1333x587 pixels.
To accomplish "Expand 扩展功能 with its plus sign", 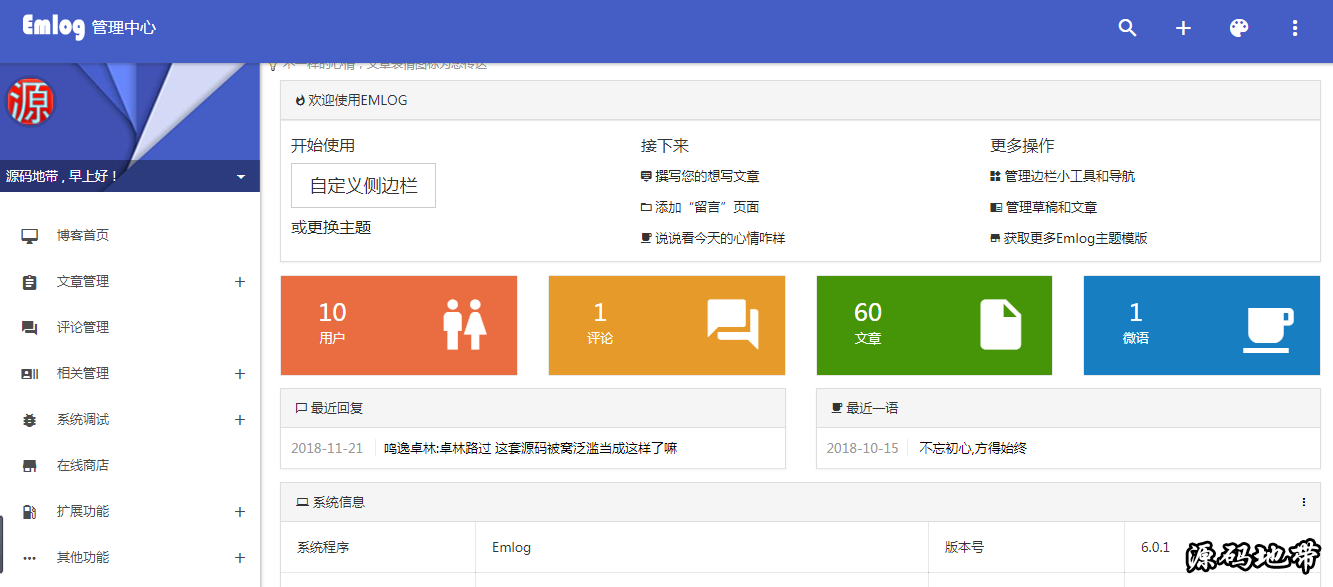I will point(240,512).
